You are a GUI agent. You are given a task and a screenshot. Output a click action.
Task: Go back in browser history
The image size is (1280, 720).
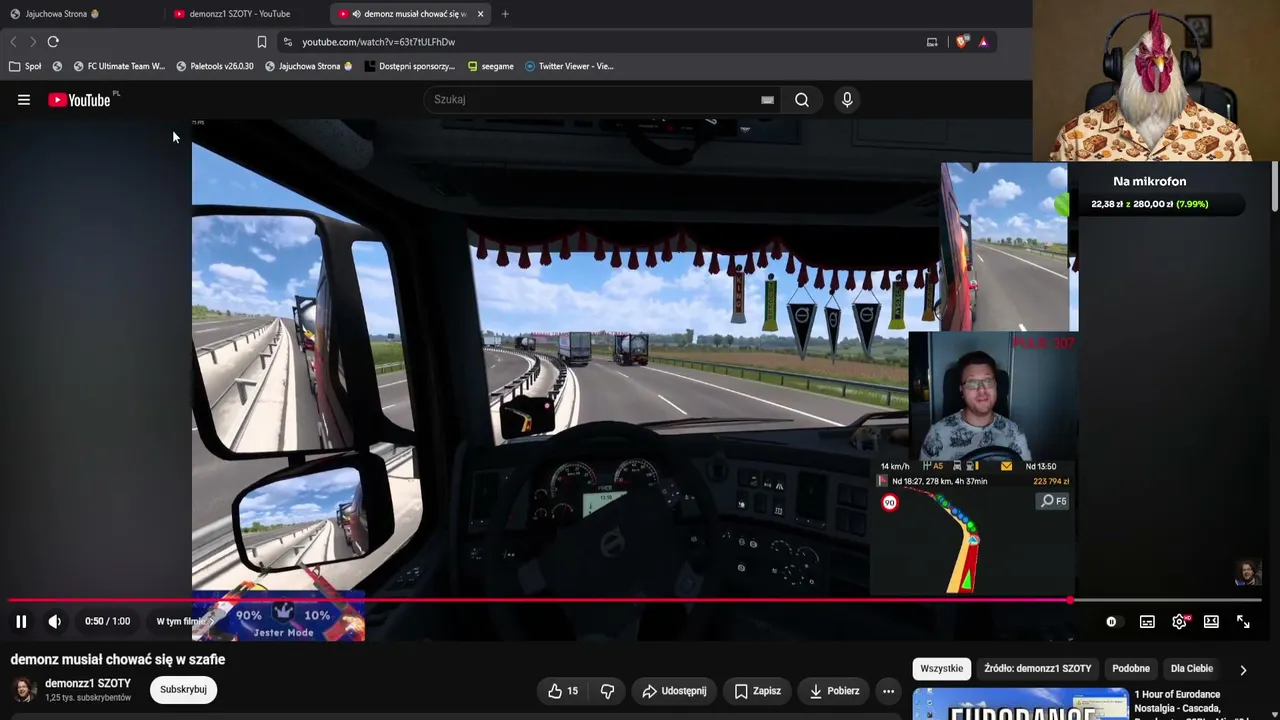13,42
